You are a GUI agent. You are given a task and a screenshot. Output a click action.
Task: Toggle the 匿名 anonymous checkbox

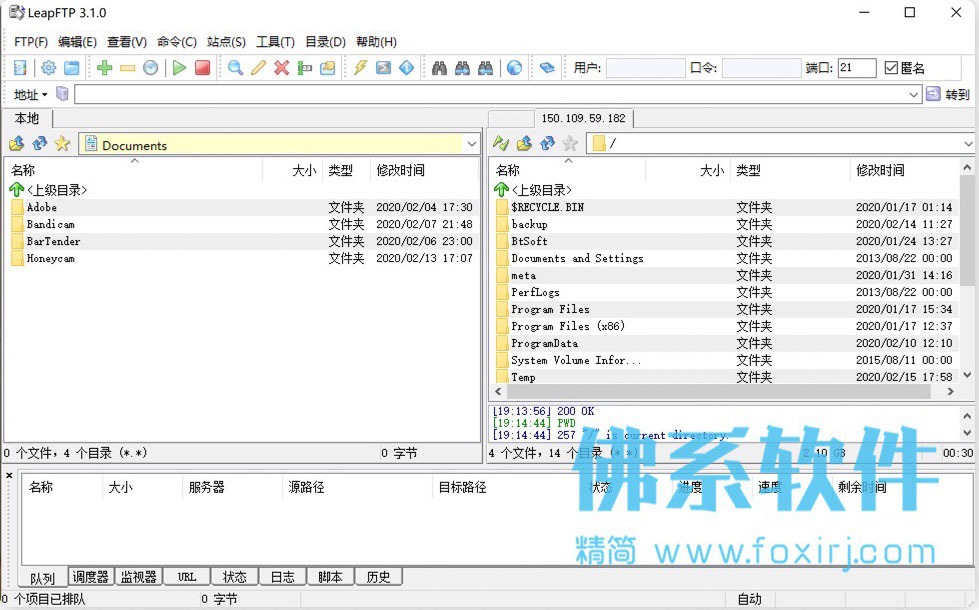point(891,67)
